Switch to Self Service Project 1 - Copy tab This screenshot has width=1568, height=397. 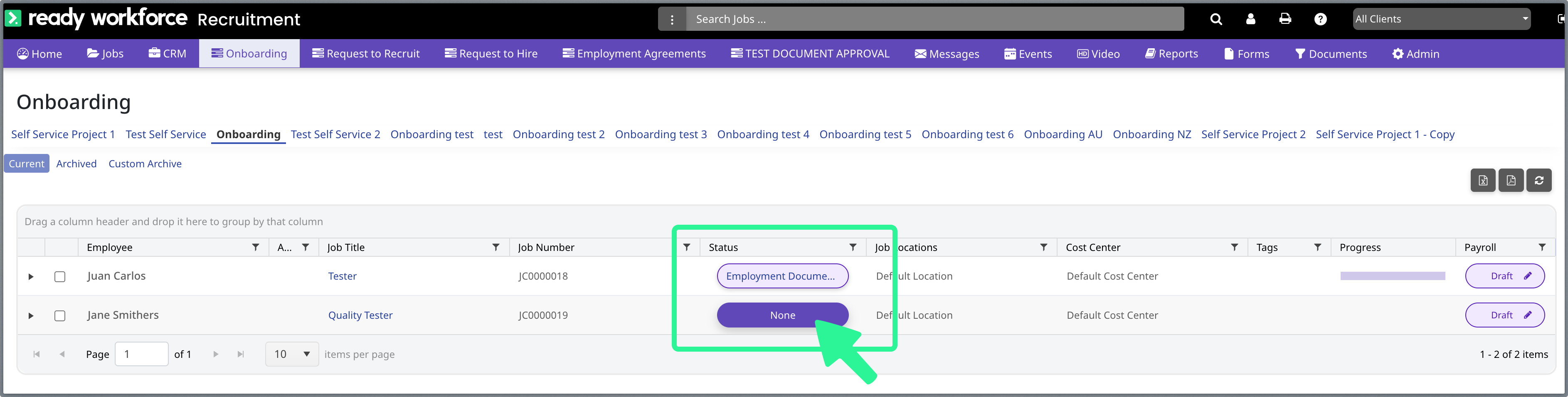(1385, 134)
